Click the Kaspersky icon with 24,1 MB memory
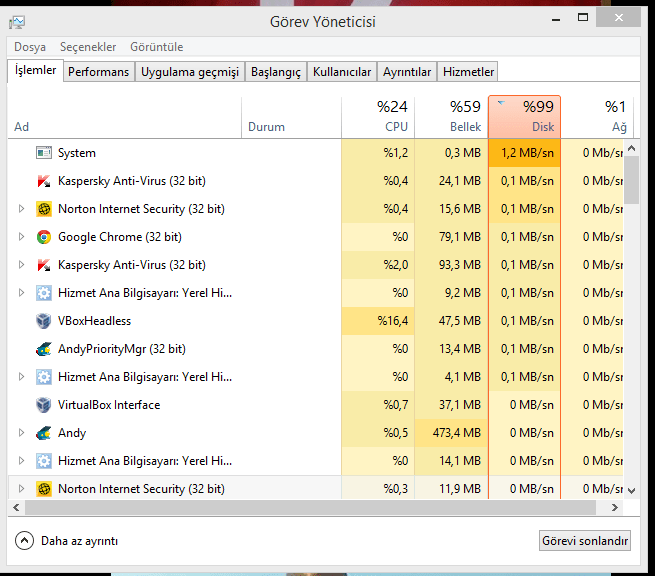 pyautogui.click(x=43, y=181)
